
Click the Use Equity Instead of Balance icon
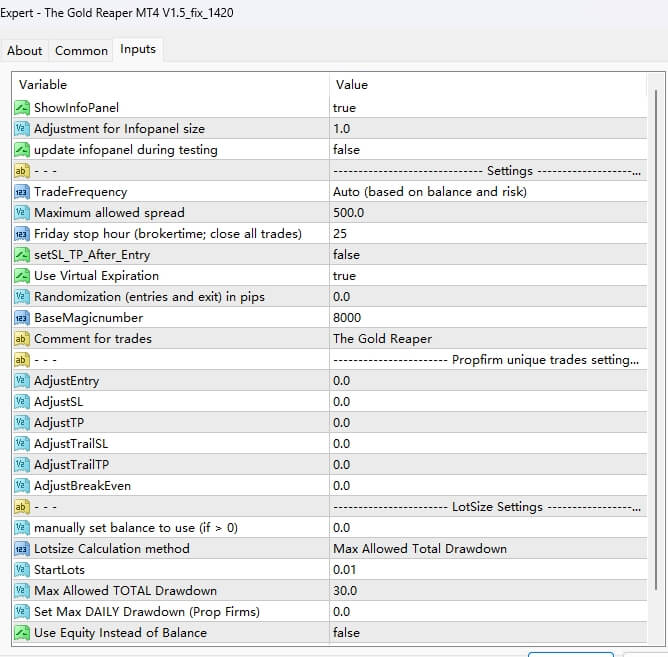[x=22, y=633]
